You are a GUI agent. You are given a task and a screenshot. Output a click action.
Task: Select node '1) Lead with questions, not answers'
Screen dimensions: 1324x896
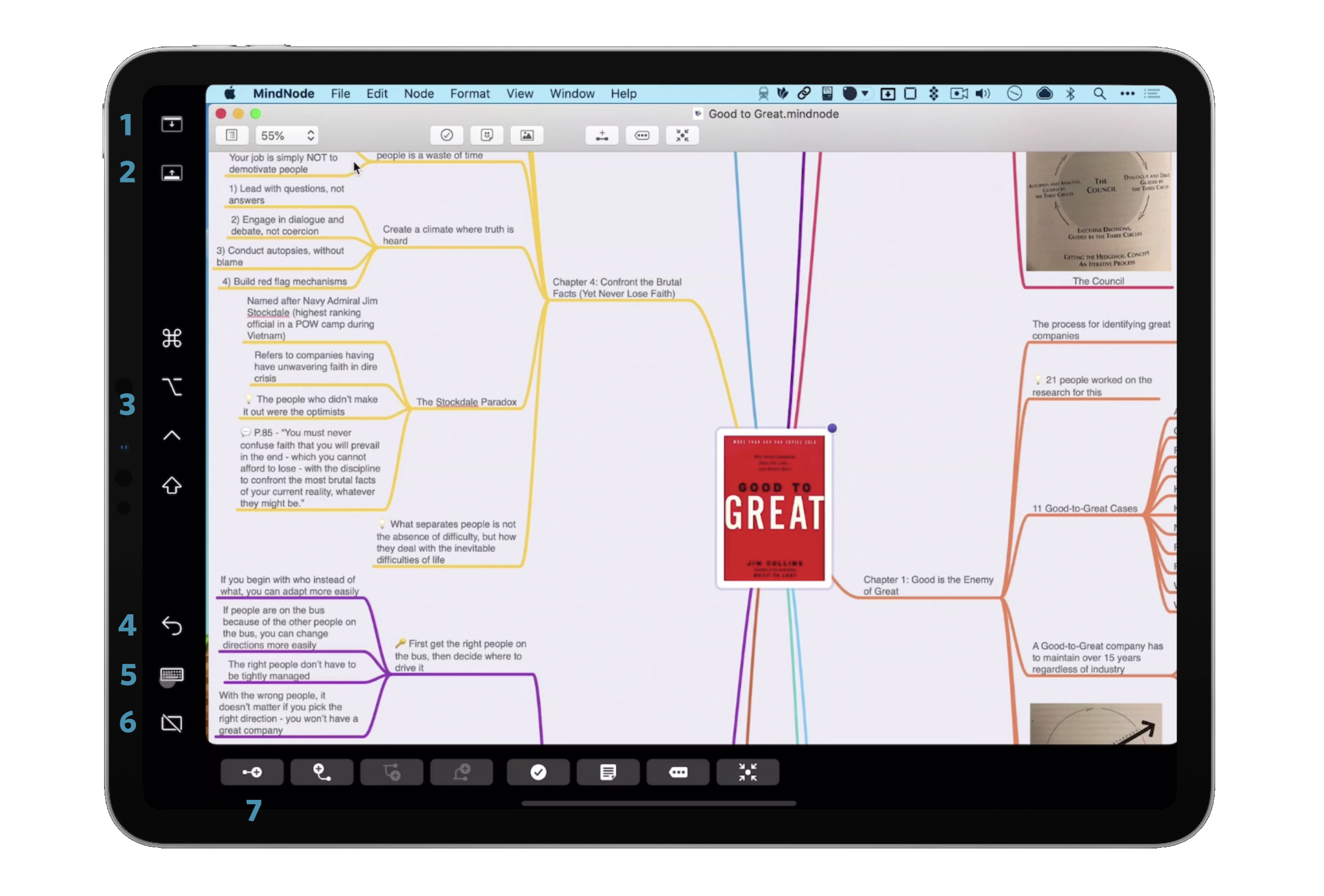(286, 194)
